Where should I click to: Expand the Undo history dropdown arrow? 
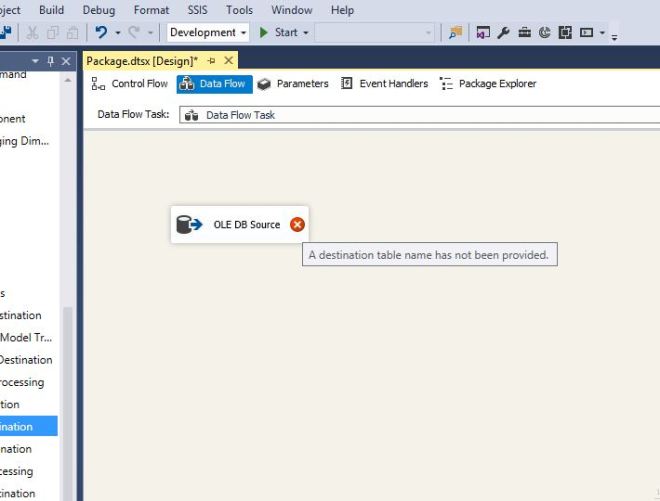pyautogui.click(x=117, y=32)
